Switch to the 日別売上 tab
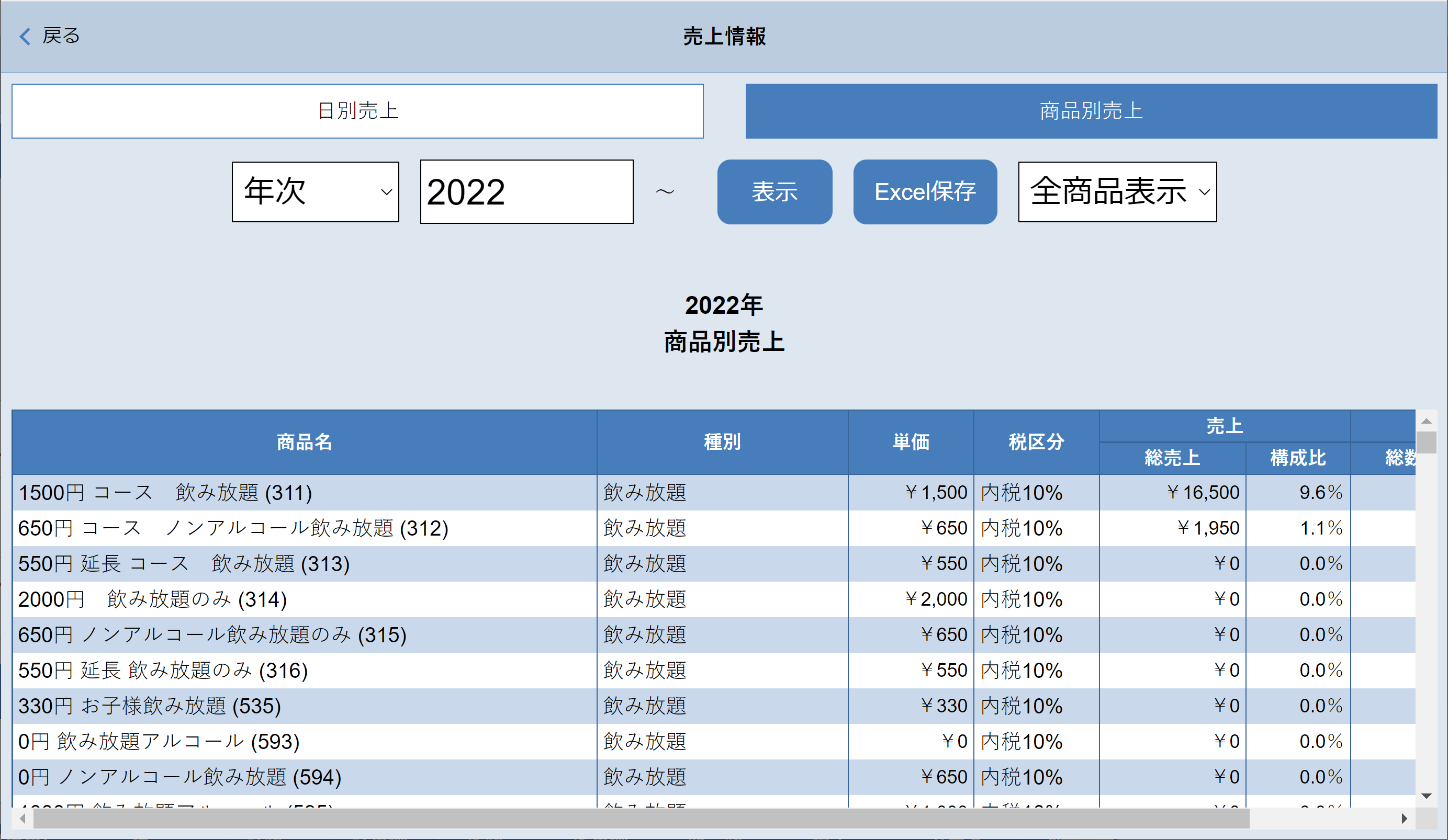 click(x=357, y=111)
